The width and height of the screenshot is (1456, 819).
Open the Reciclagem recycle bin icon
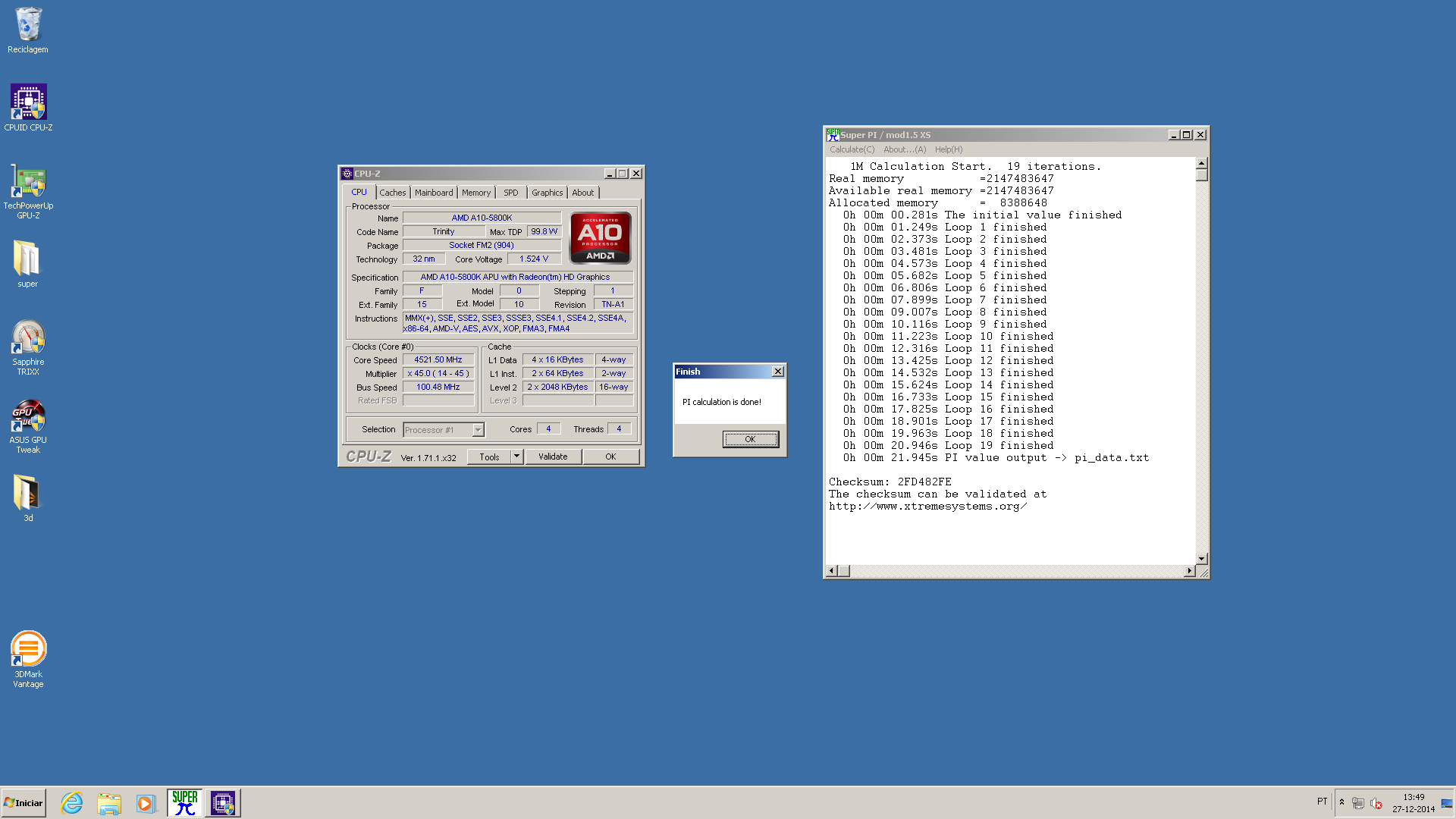[28, 30]
